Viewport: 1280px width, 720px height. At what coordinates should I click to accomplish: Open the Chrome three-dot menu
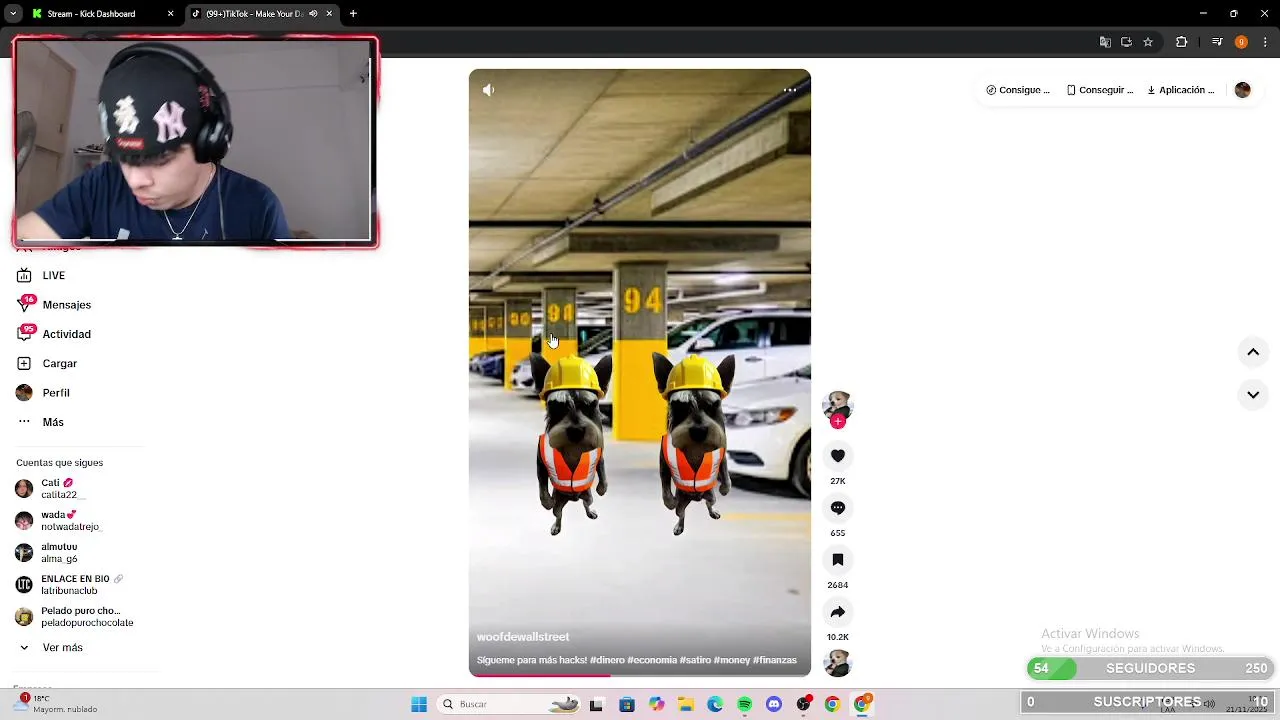point(1265,42)
